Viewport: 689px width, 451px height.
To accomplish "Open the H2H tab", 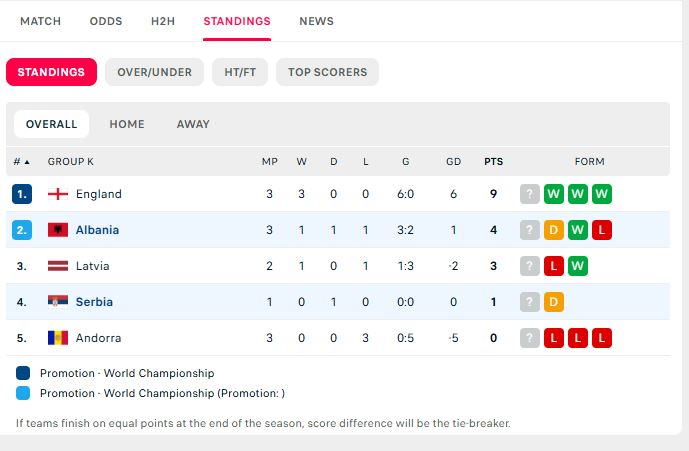I will (163, 21).
